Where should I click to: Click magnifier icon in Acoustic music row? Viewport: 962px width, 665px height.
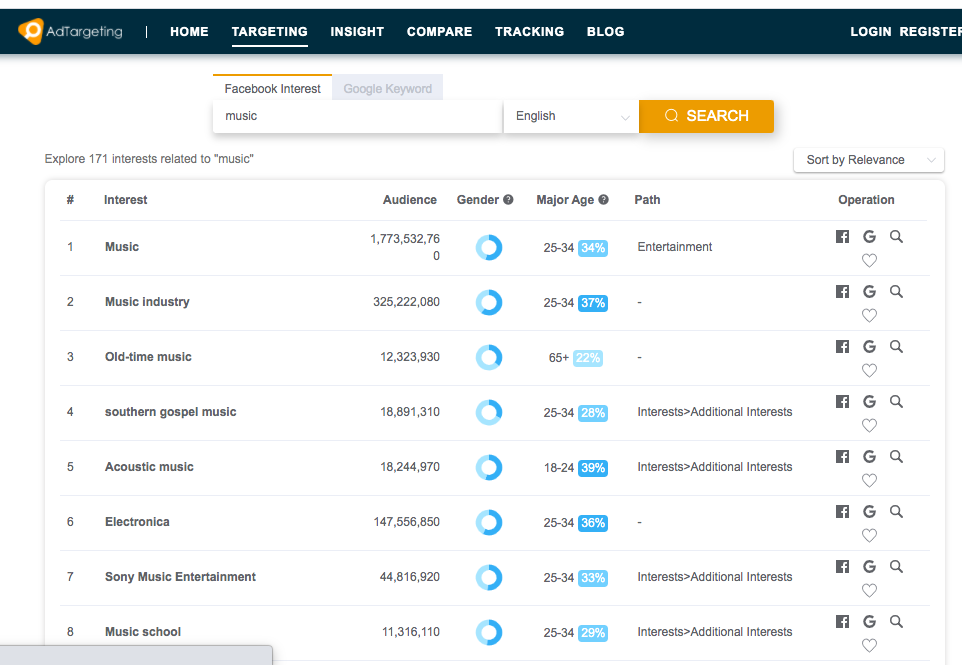896,456
